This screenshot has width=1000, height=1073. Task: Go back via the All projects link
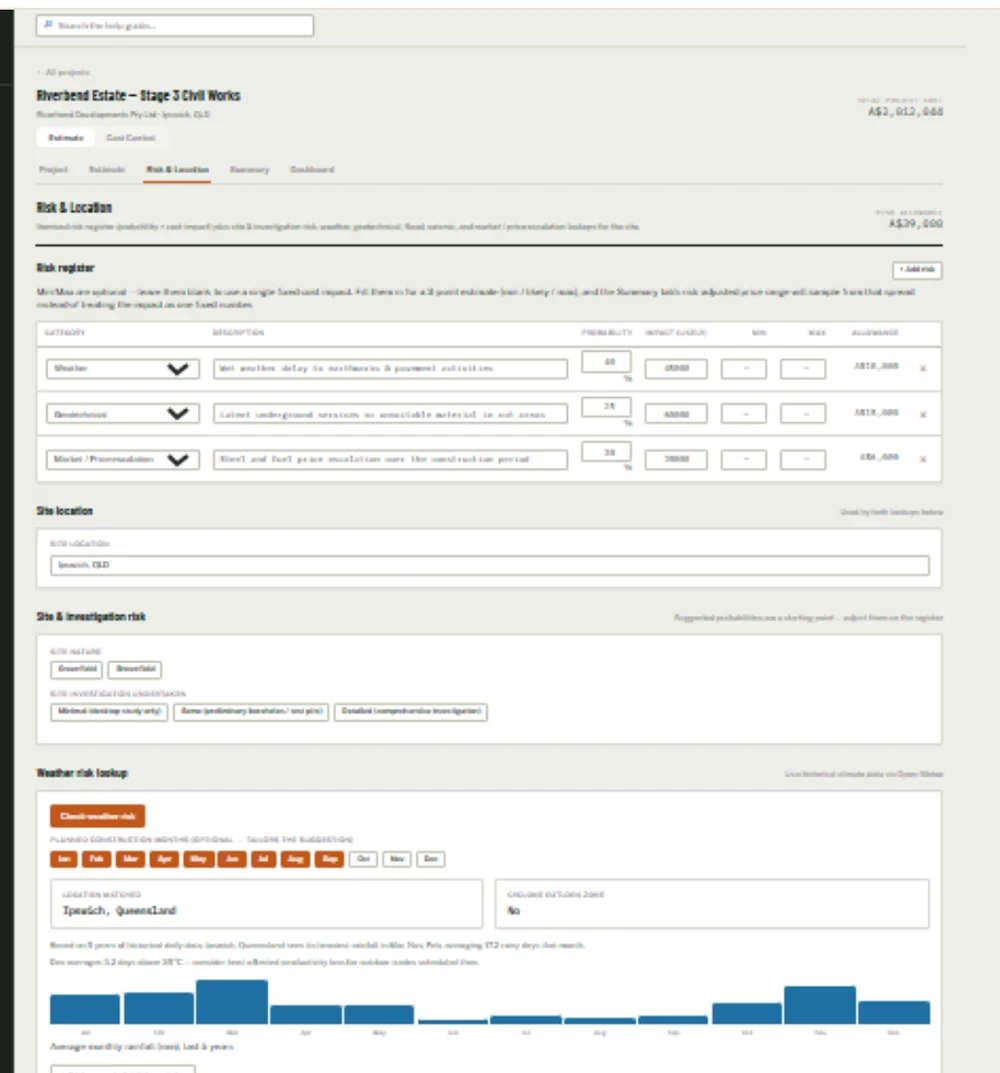(63, 72)
